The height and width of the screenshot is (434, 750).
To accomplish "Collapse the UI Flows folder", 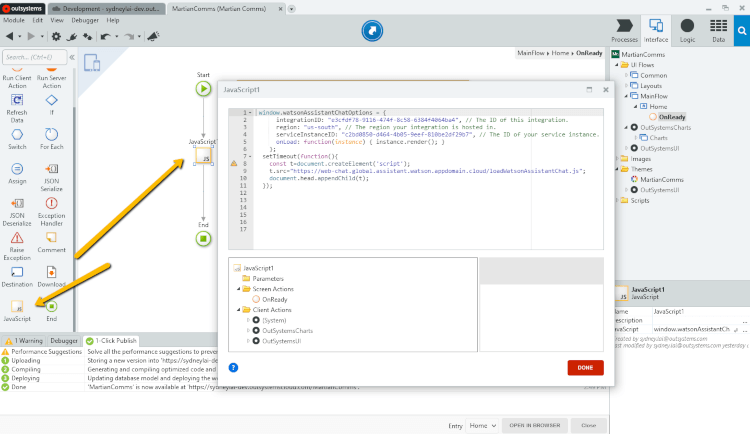I will coord(617,65).
